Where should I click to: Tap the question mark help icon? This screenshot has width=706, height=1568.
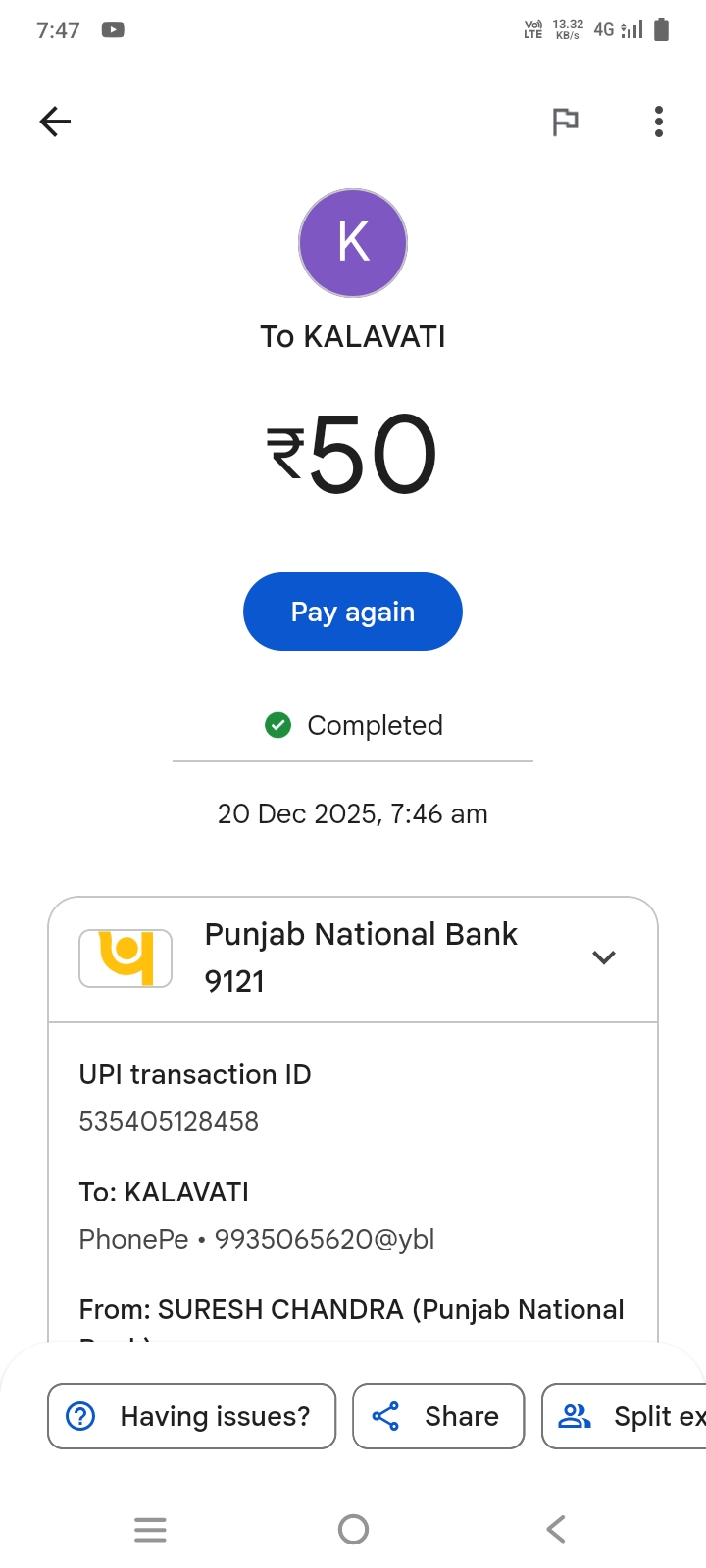click(80, 1416)
